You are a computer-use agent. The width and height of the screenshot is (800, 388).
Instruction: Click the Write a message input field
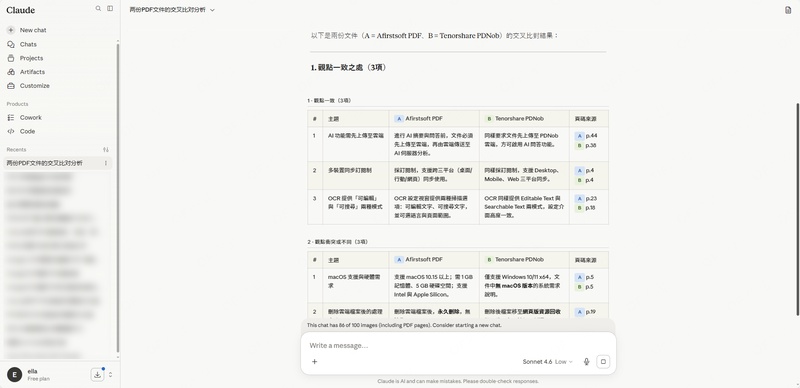[x=458, y=346]
